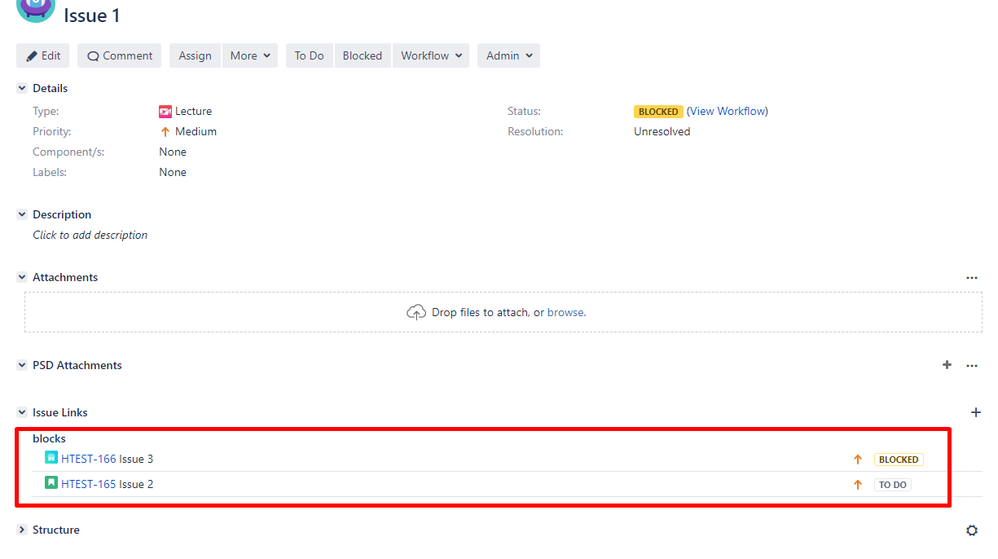Click the Lecture issue type icon
The image size is (998, 559).
point(165,111)
